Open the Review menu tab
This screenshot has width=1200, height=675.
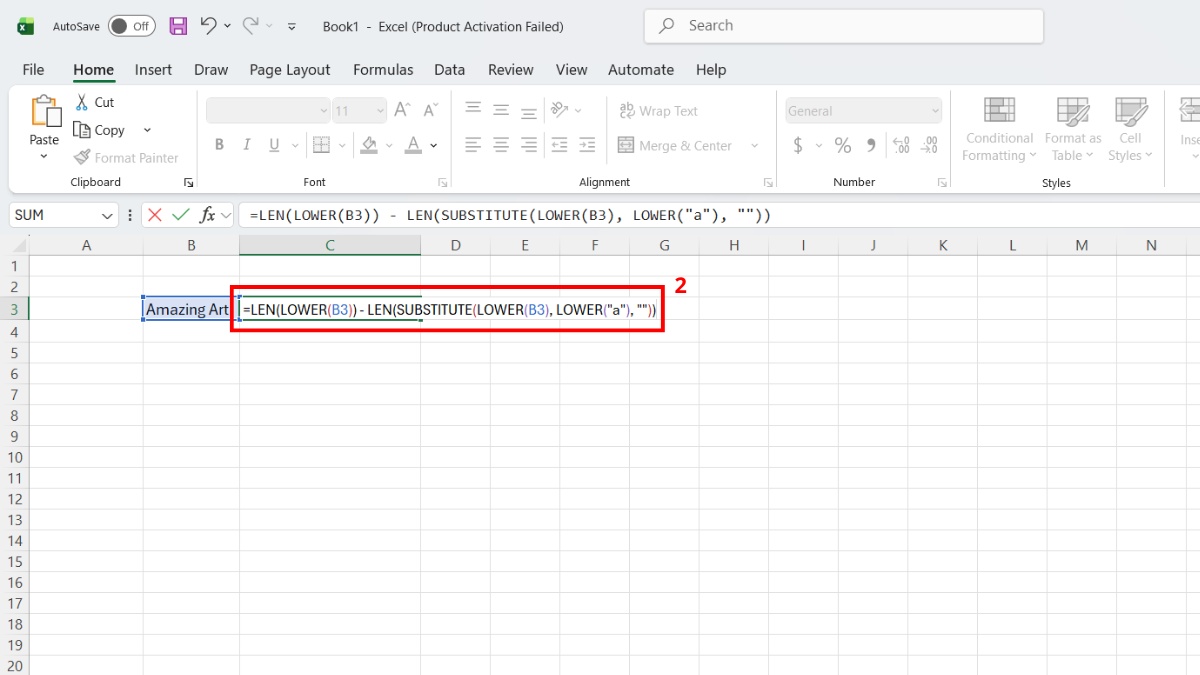[x=510, y=69]
